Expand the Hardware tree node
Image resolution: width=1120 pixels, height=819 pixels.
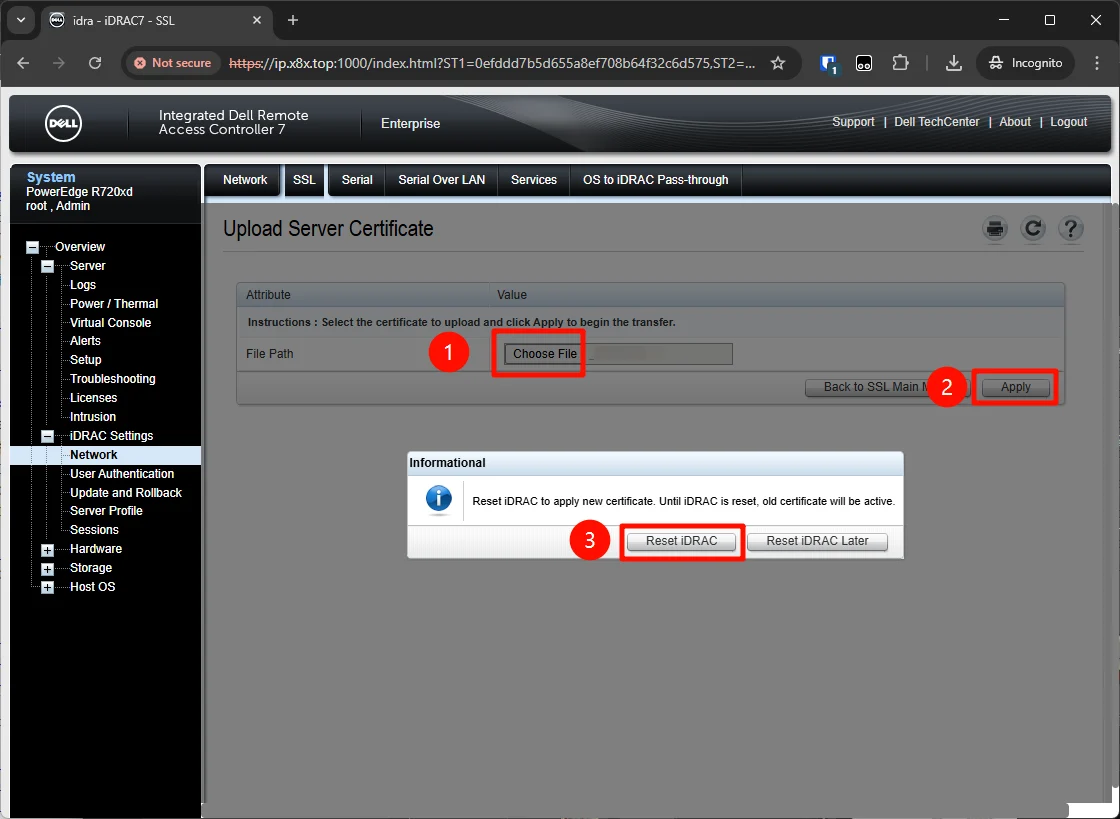coord(47,550)
